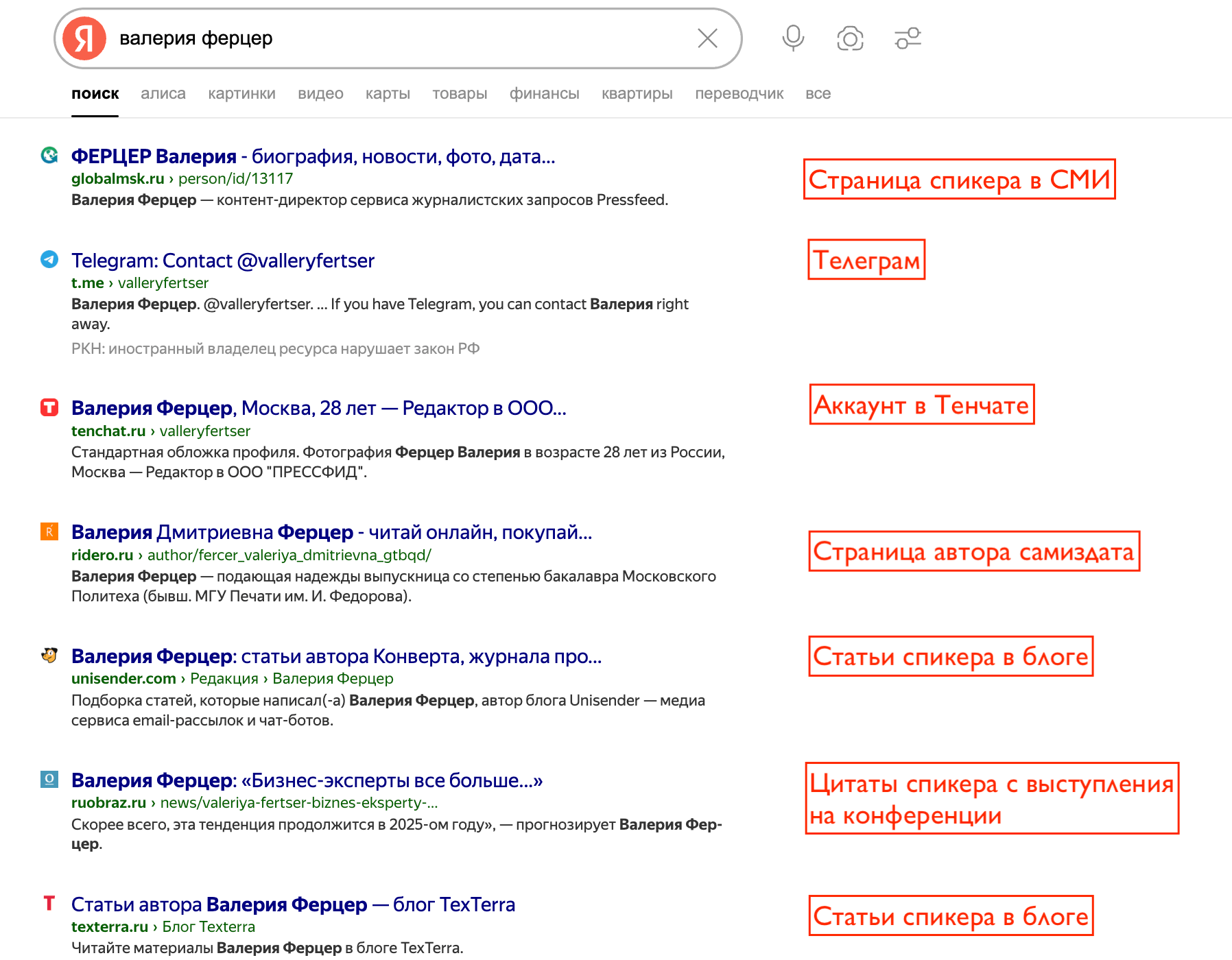
Task: Switch to the квартиры tab
Action: click(637, 93)
